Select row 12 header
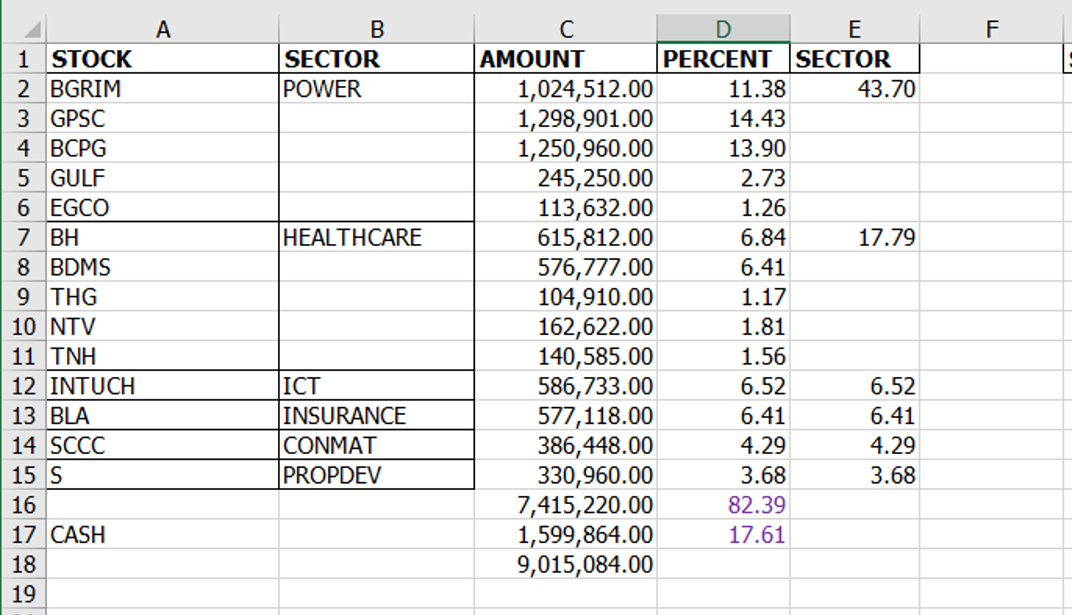 tap(23, 386)
